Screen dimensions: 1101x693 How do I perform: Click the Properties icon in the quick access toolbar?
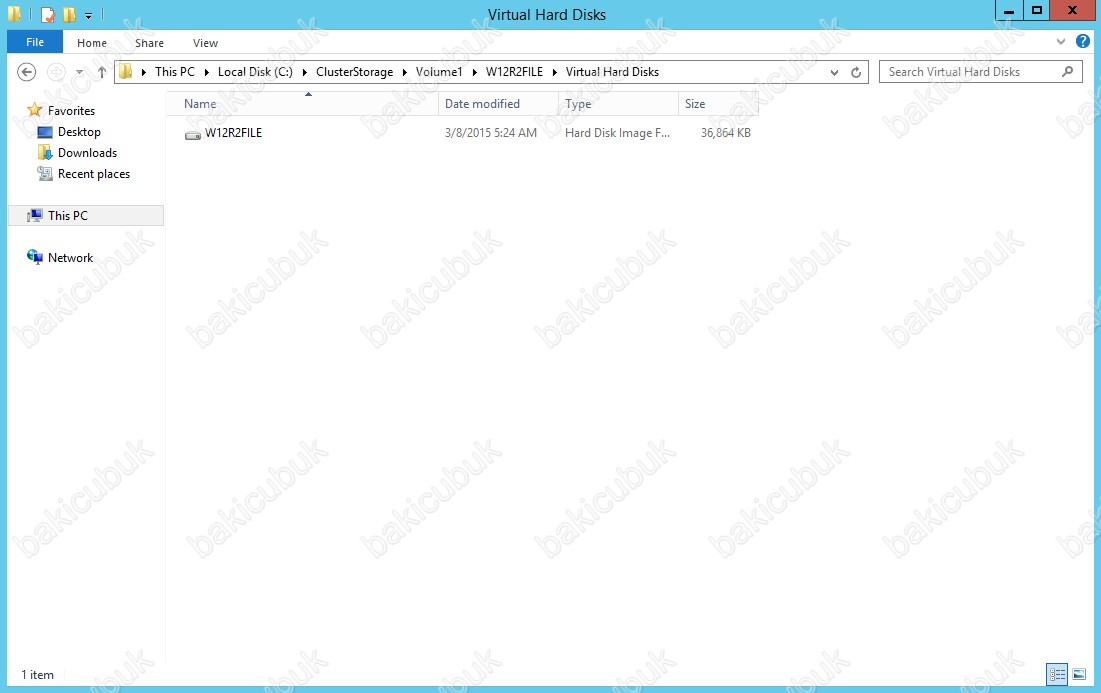tap(48, 14)
